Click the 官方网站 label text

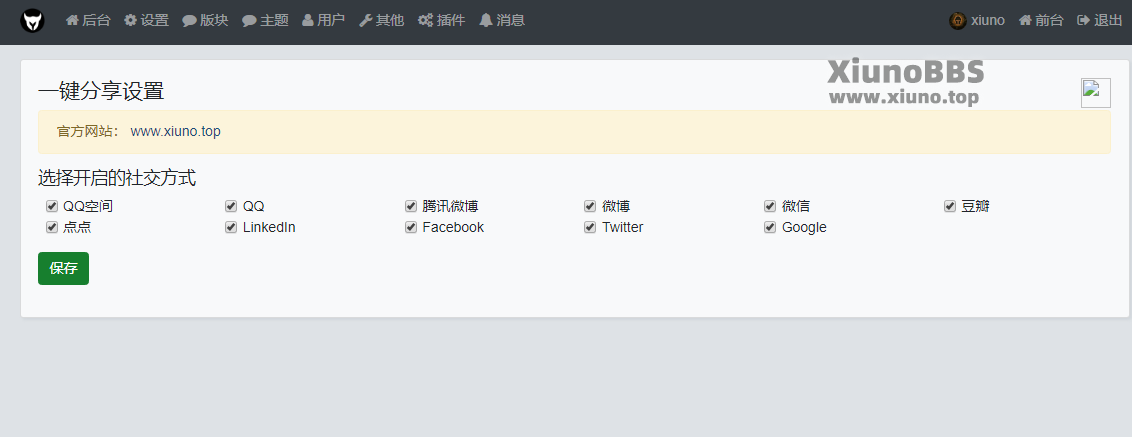coord(87,131)
